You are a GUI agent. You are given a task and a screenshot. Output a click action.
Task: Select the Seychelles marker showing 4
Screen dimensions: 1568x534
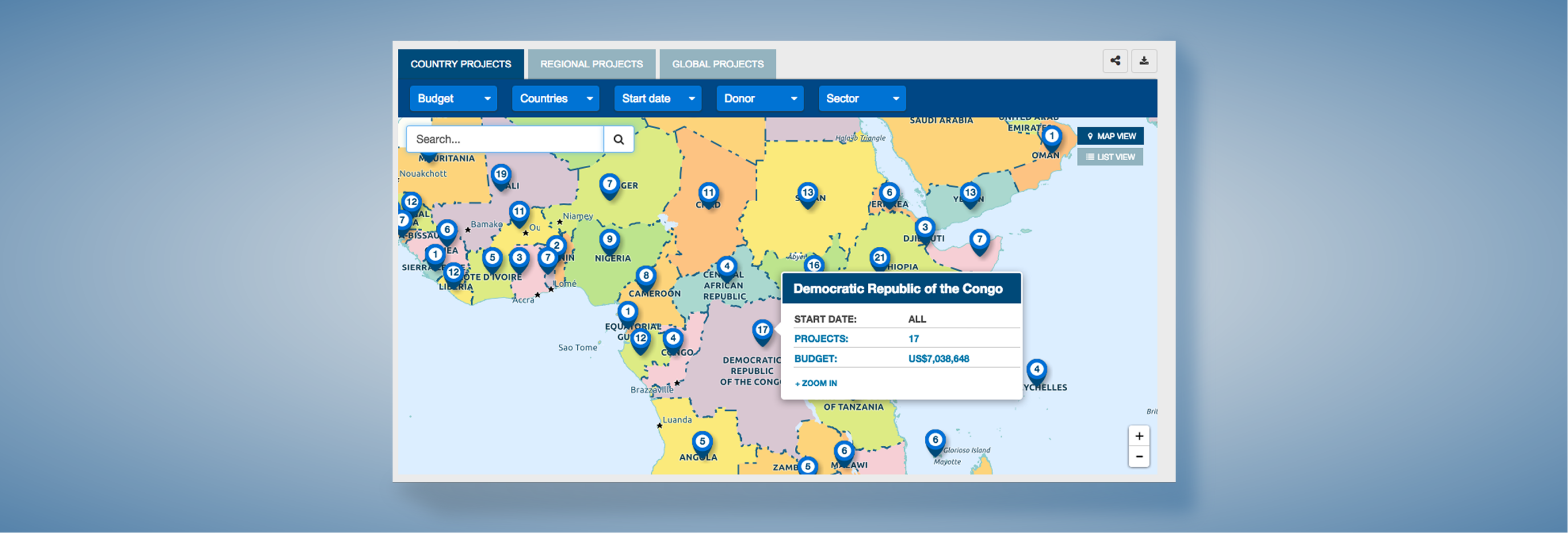click(1036, 372)
